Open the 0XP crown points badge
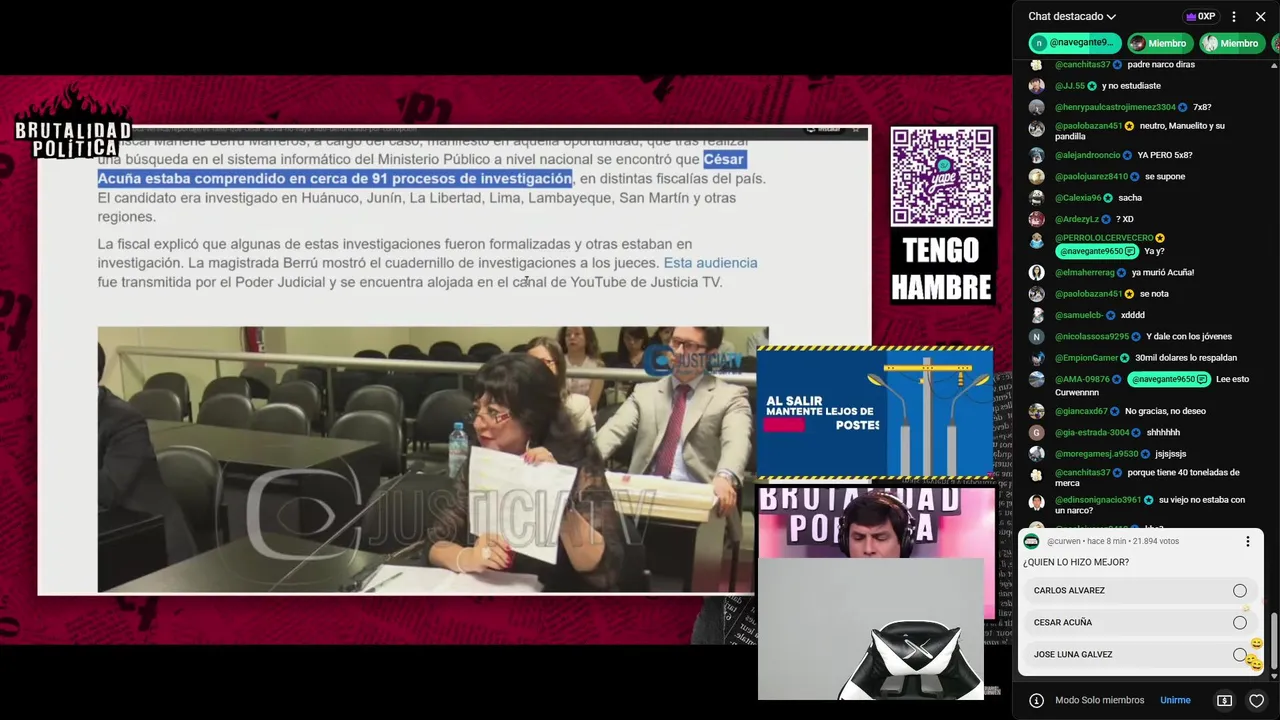Image resolution: width=1280 pixels, height=720 pixels. pos(1200,16)
